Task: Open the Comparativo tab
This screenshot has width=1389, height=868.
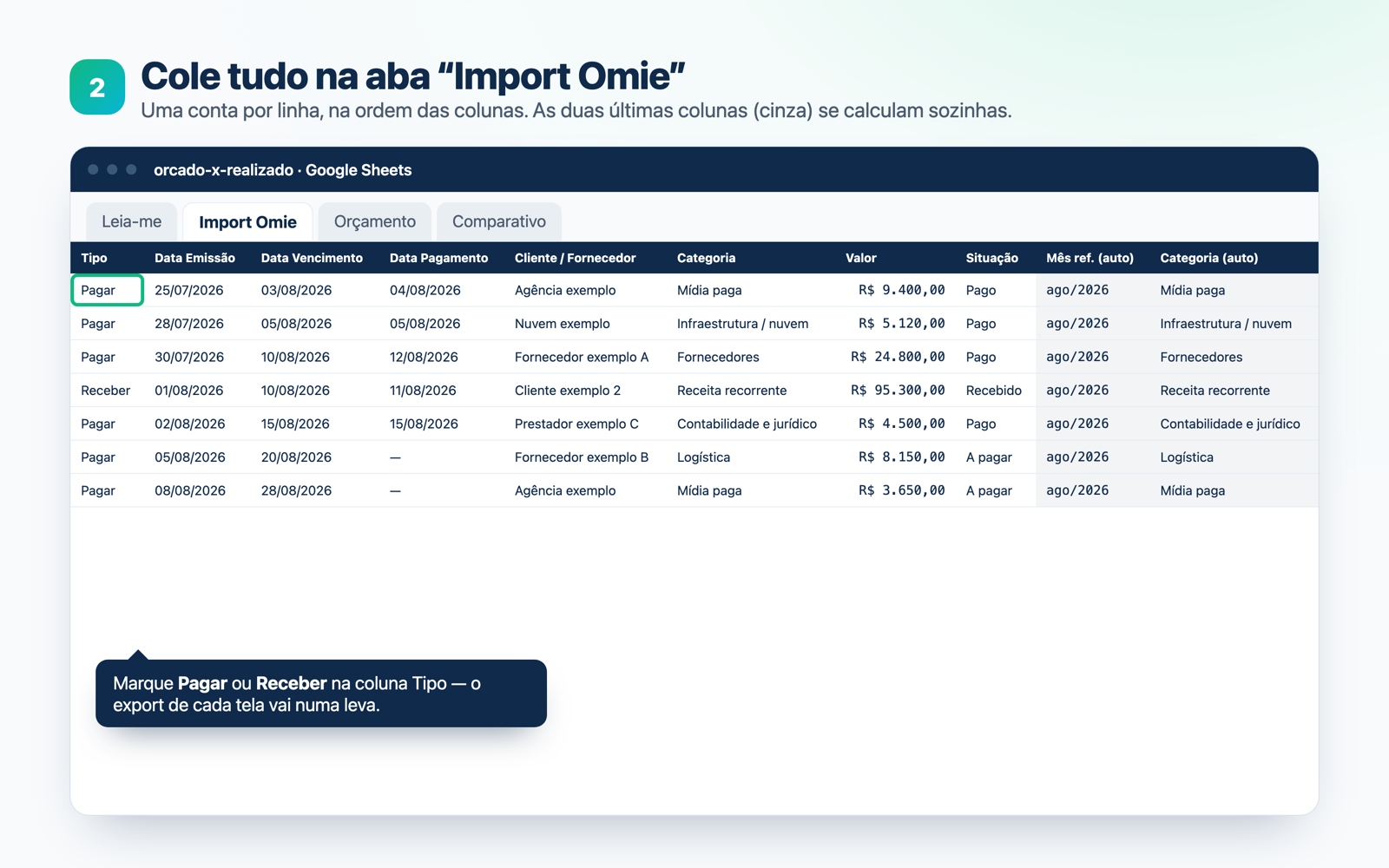Action: (x=499, y=221)
